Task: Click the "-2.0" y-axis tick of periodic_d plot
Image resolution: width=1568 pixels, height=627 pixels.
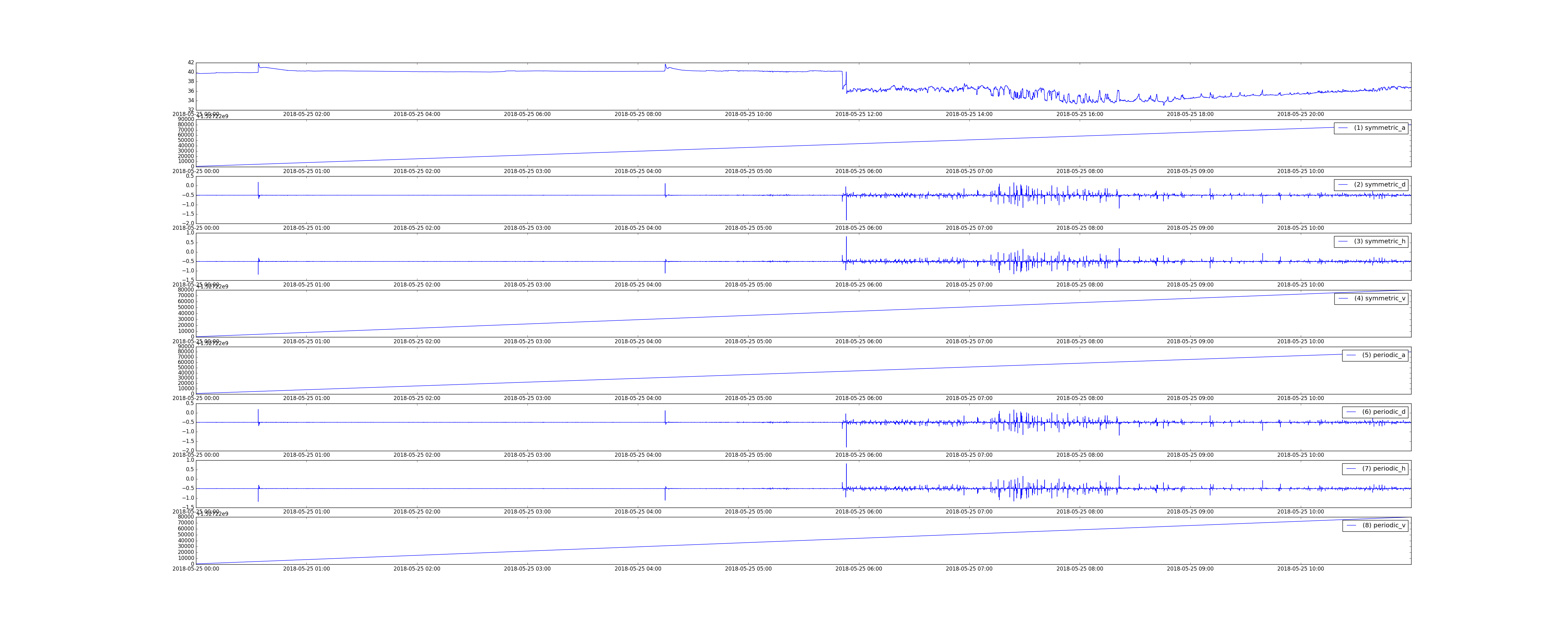Action: click(188, 450)
